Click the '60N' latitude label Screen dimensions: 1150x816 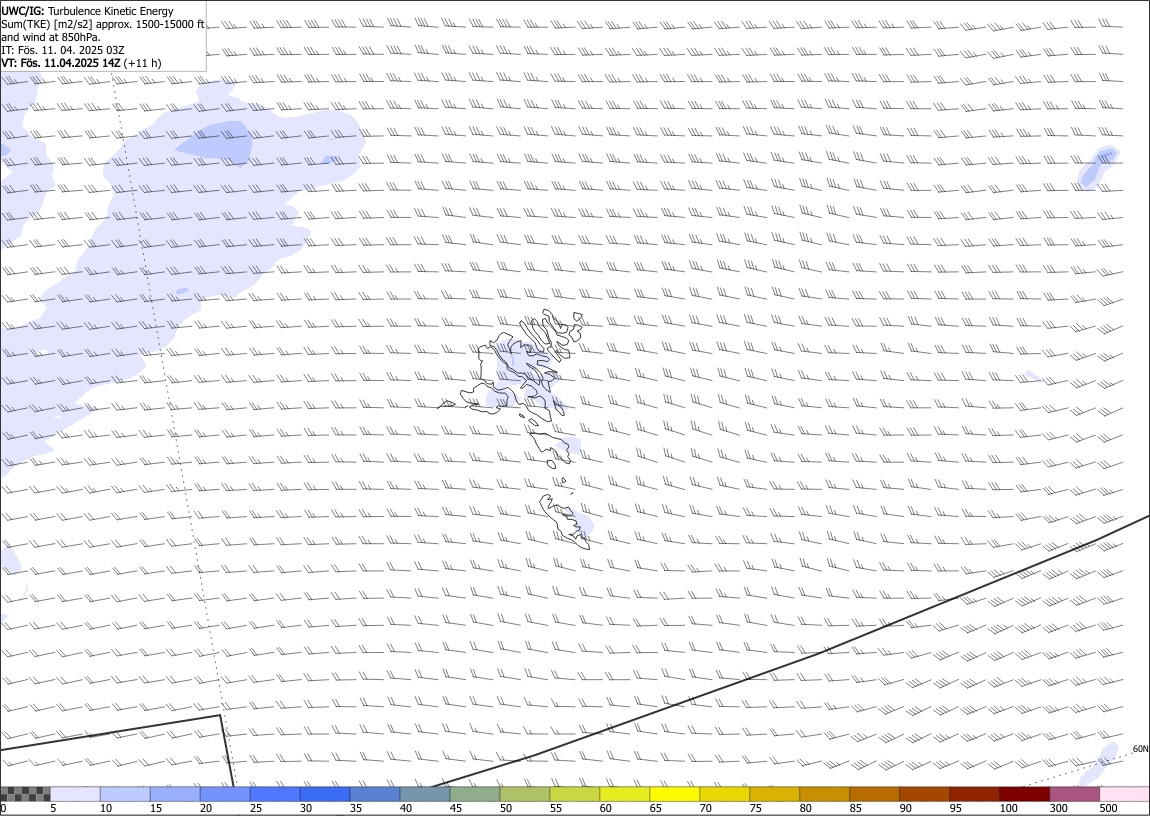pos(1140,749)
